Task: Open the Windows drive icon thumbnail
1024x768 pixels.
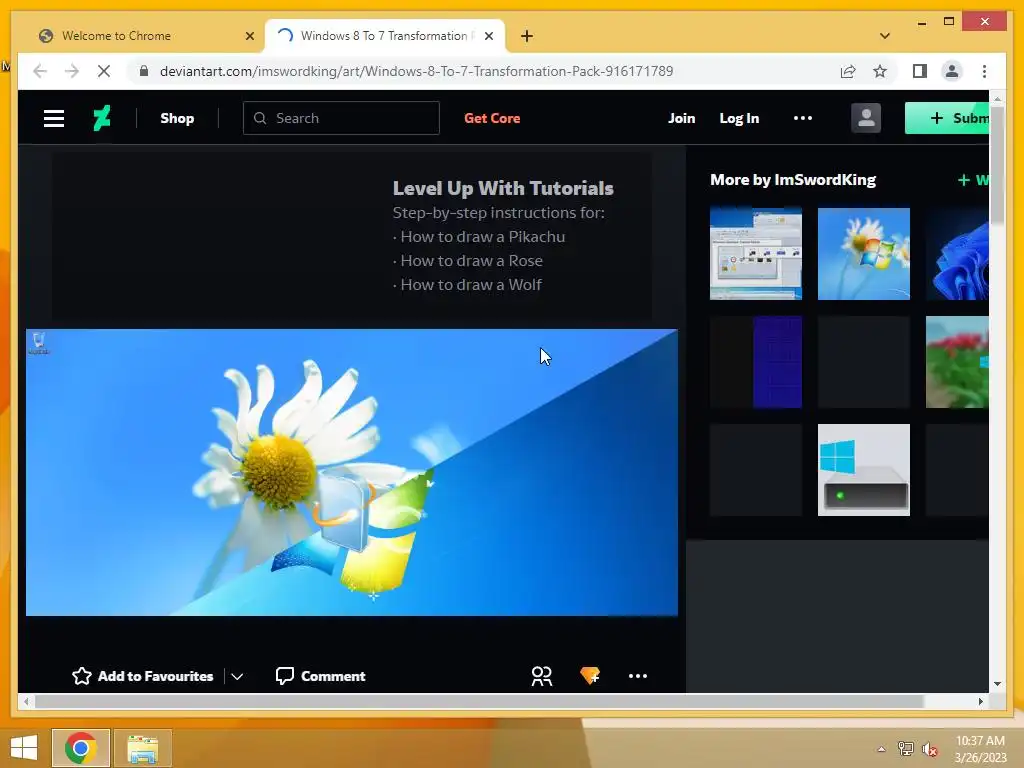Action: coord(863,470)
